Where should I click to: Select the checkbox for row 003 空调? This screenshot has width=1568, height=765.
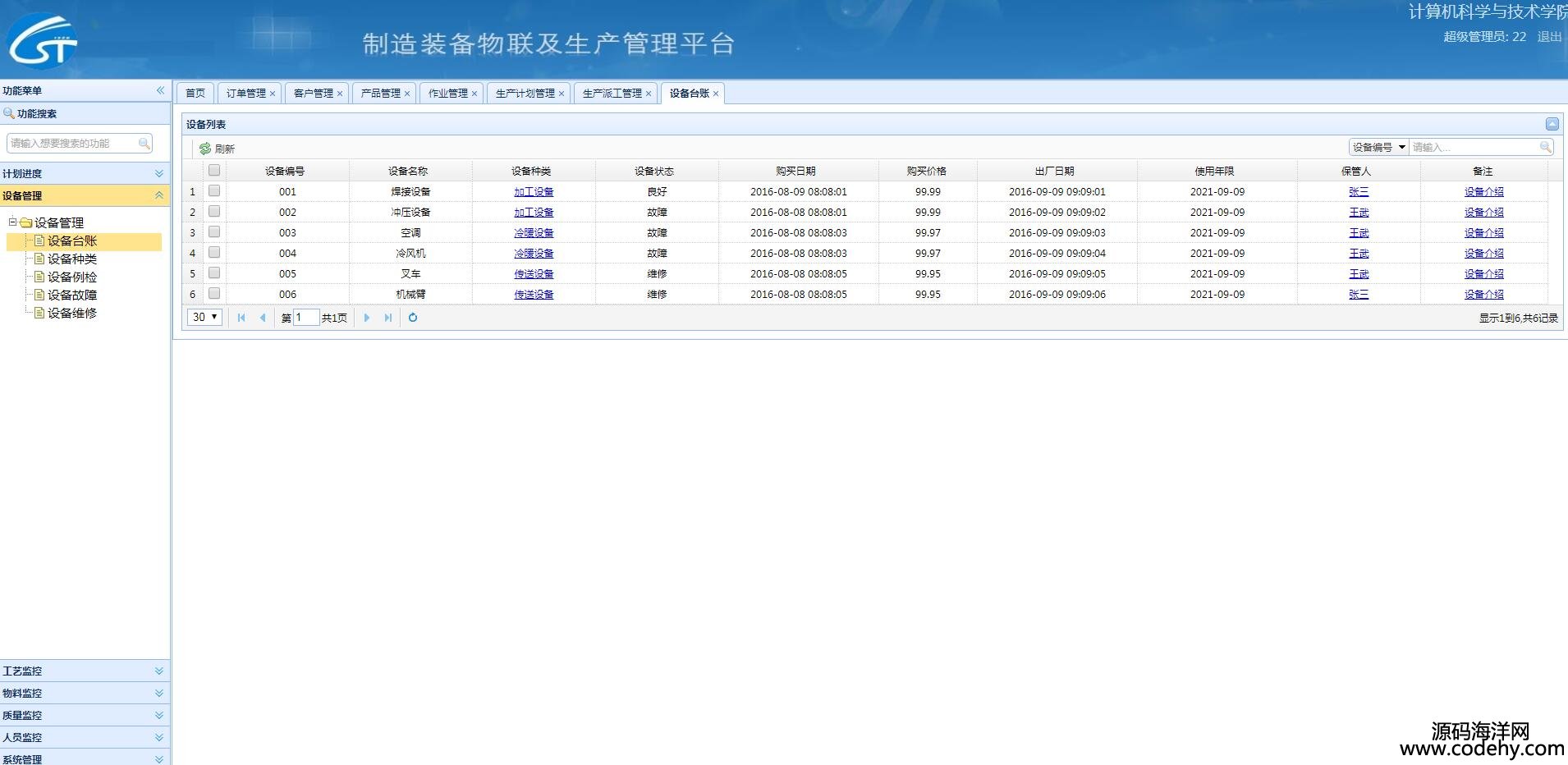click(x=214, y=231)
